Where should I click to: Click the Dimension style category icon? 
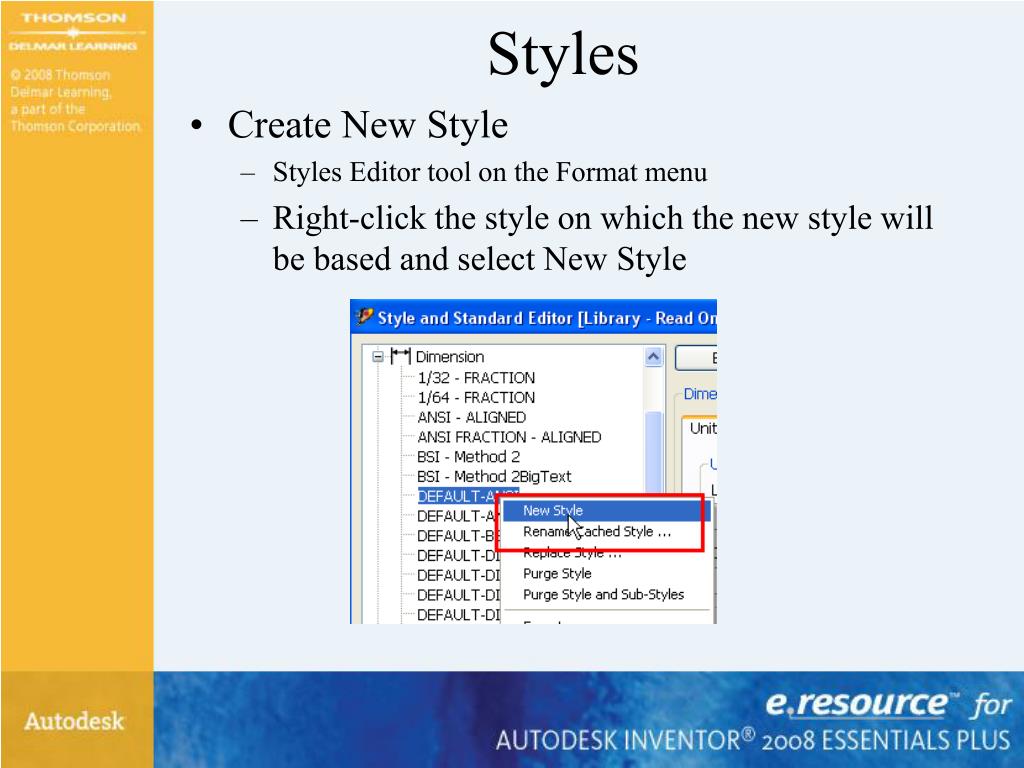(400, 356)
